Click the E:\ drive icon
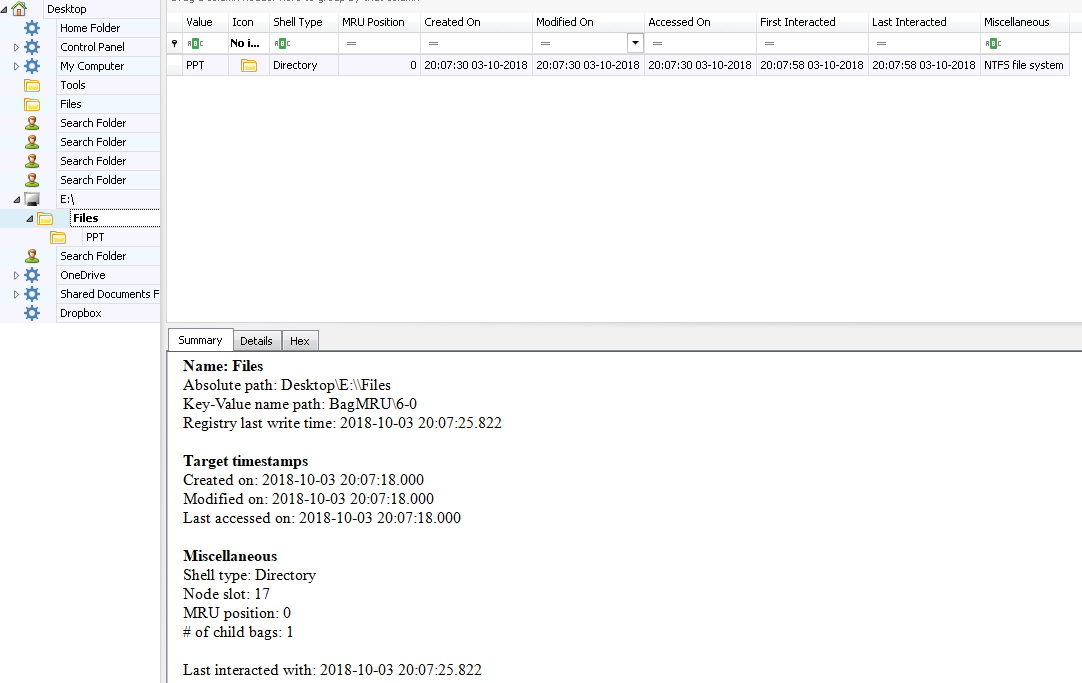 coord(32,199)
